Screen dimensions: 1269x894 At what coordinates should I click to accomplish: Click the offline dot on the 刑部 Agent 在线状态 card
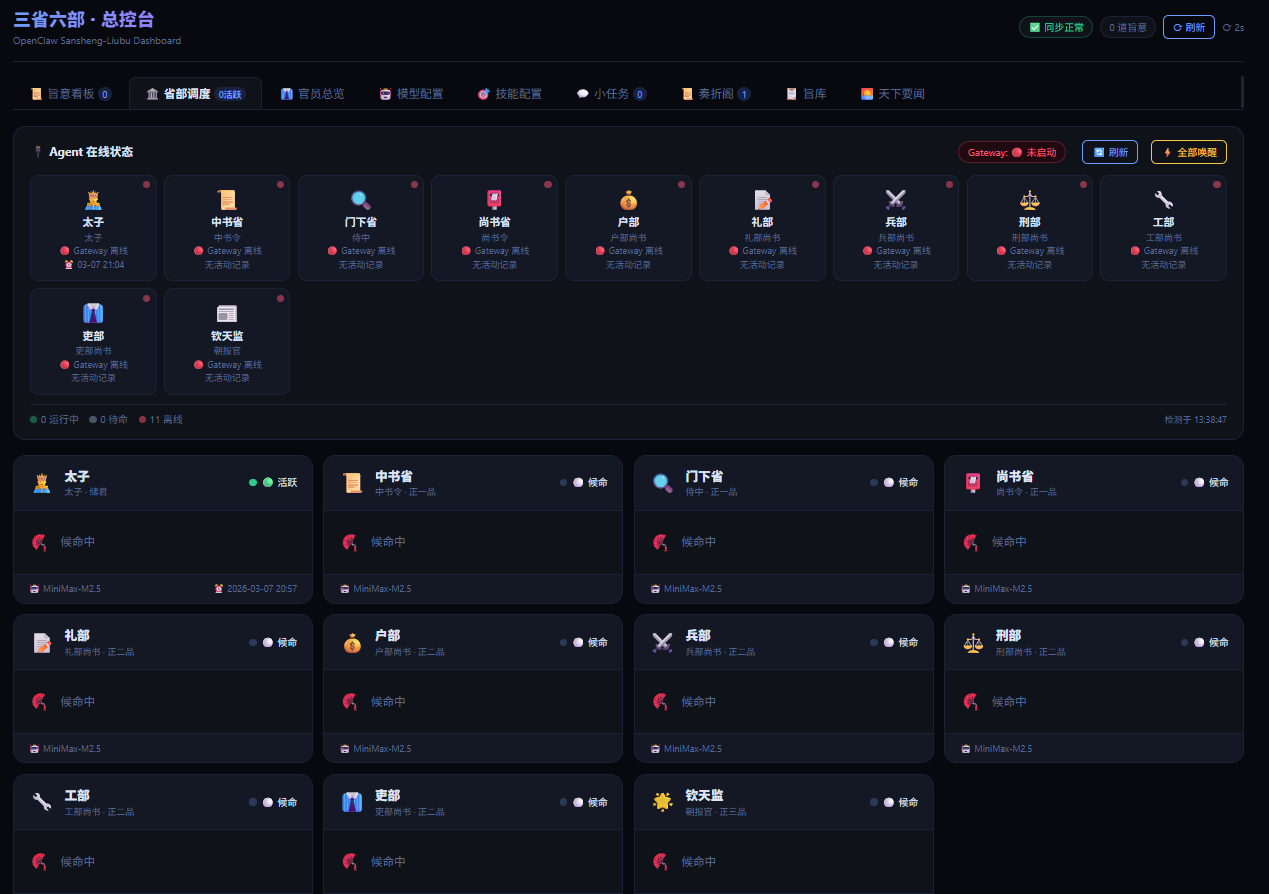coord(1083,184)
